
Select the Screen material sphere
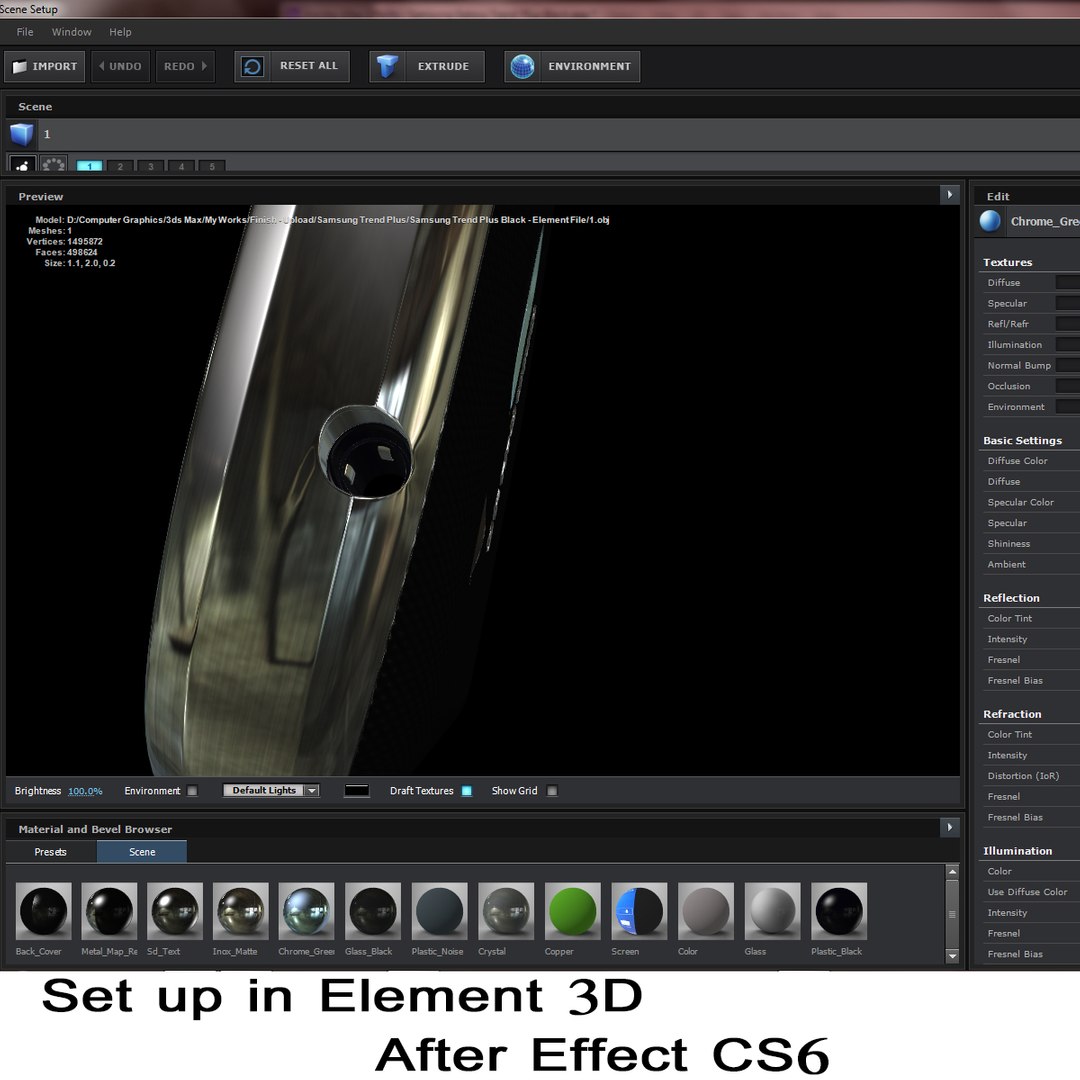pyautogui.click(x=639, y=911)
